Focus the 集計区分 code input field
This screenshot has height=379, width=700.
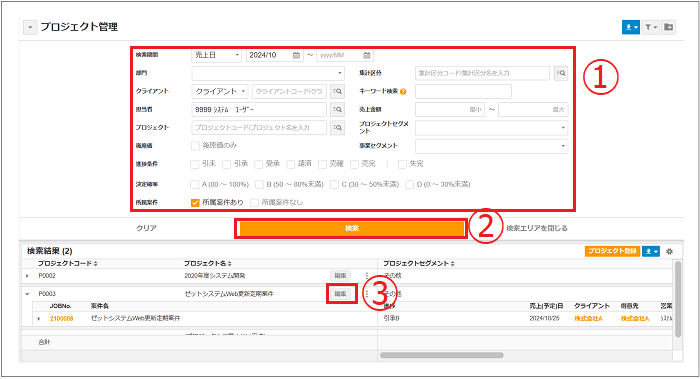pos(482,73)
